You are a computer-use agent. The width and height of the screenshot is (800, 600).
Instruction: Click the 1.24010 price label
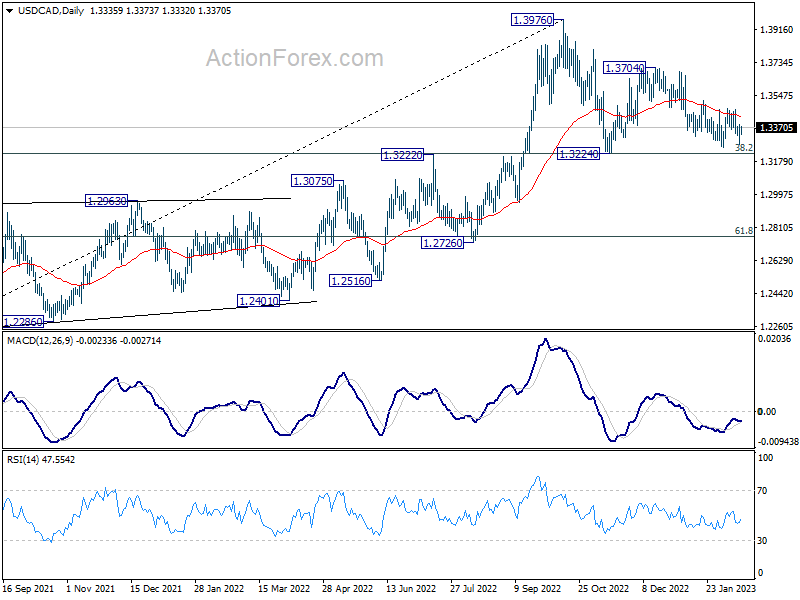(259, 301)
